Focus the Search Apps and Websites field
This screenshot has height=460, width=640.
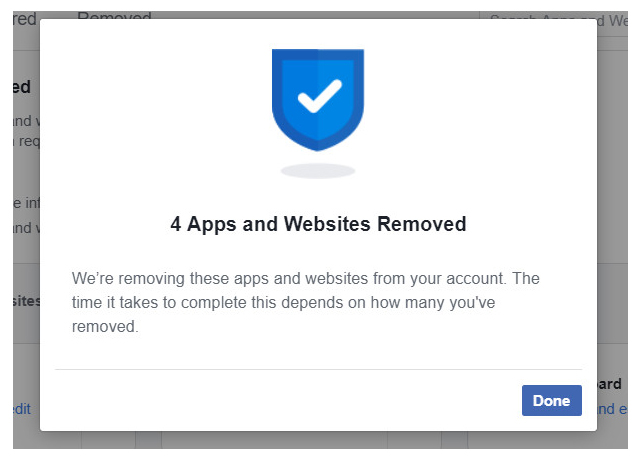click(560, 18)
